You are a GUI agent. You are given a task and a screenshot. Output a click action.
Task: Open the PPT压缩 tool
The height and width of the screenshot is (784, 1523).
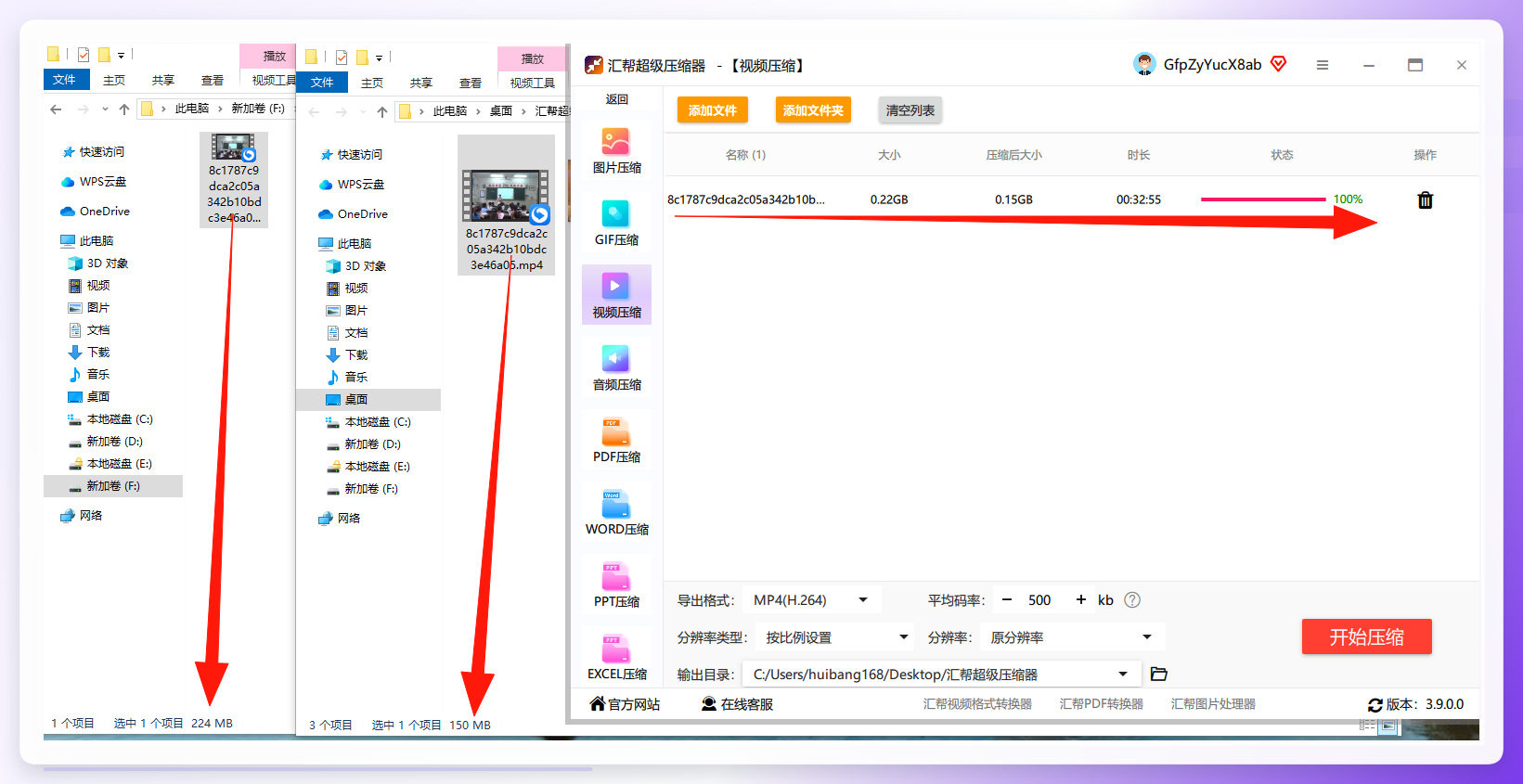616,585
